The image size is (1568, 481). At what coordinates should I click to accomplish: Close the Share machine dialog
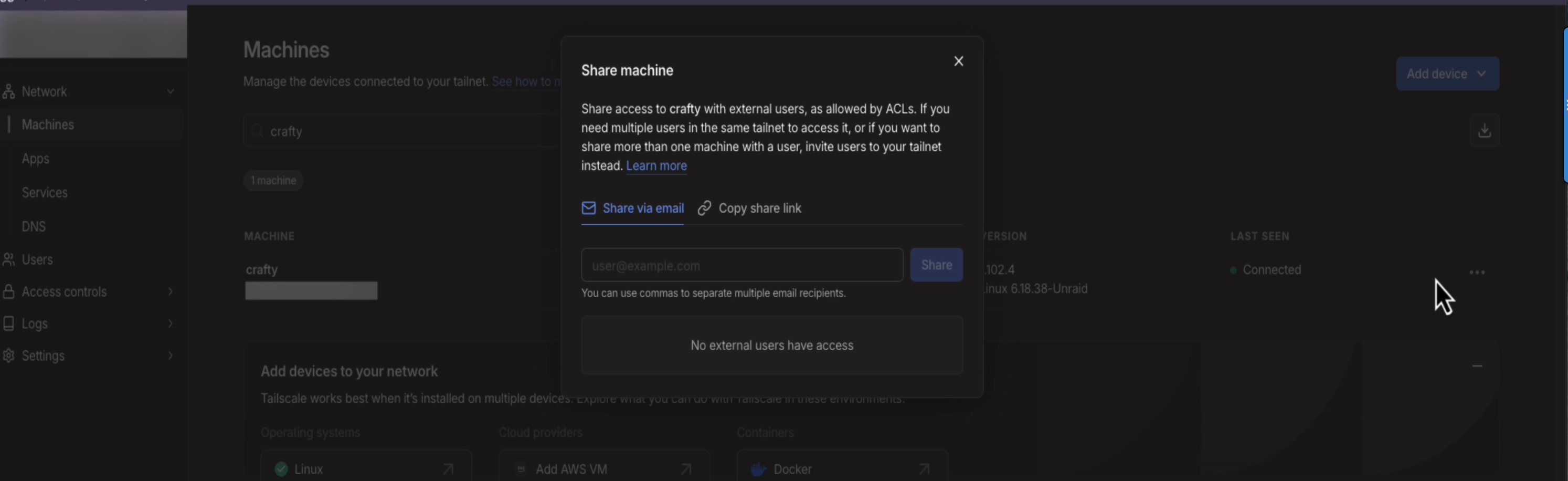tap(958, 61)
